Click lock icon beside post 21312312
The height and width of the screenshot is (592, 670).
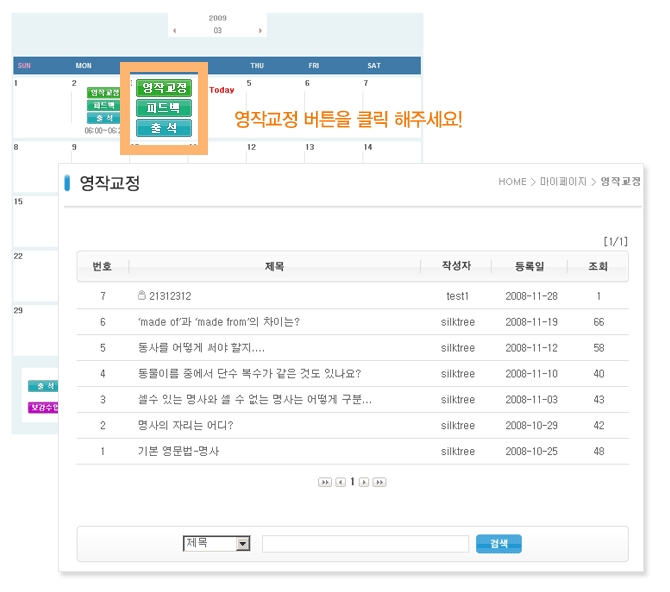142,296
